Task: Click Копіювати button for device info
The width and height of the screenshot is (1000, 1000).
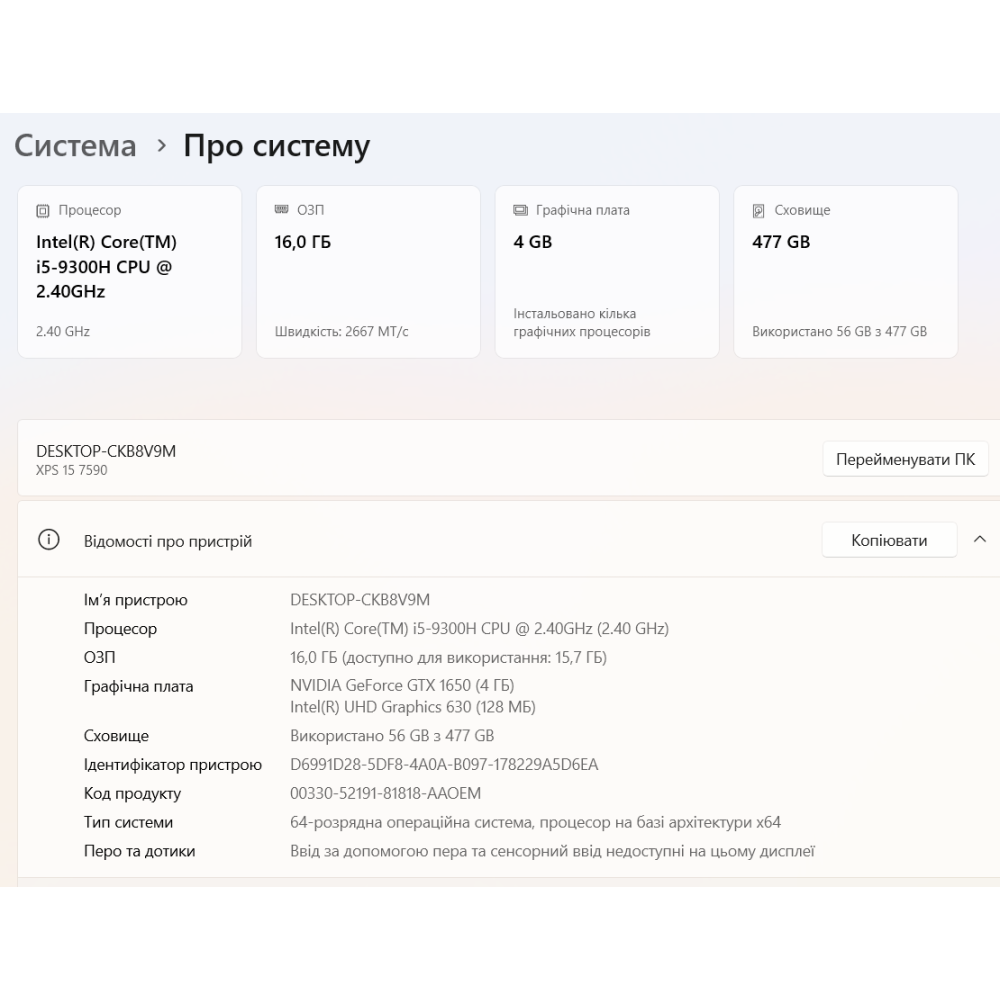Action: coord(889,540)
